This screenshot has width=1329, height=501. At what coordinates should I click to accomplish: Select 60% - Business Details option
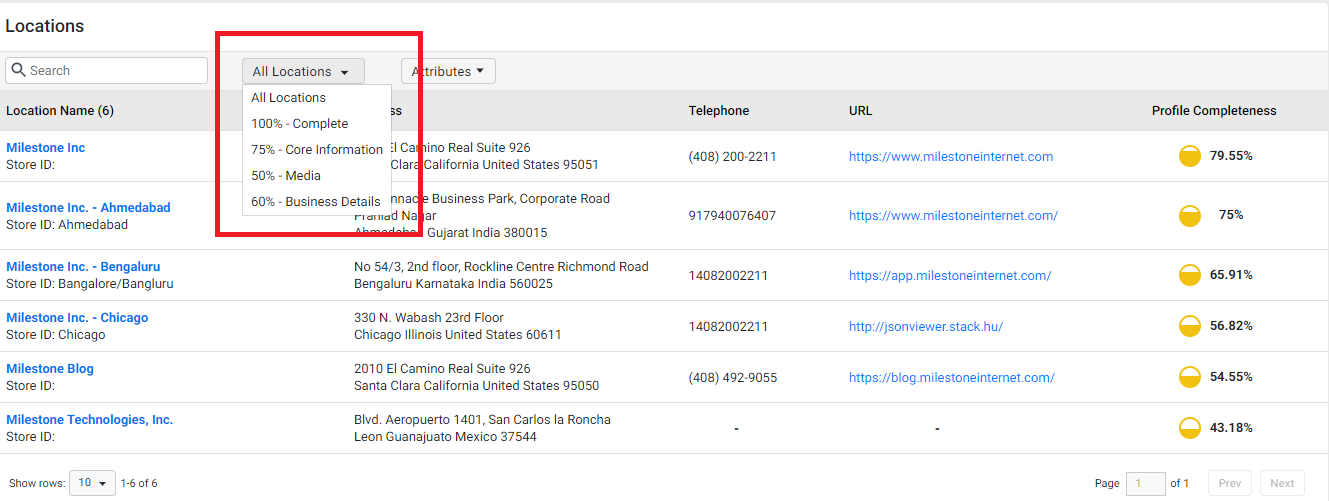[317, 202]
